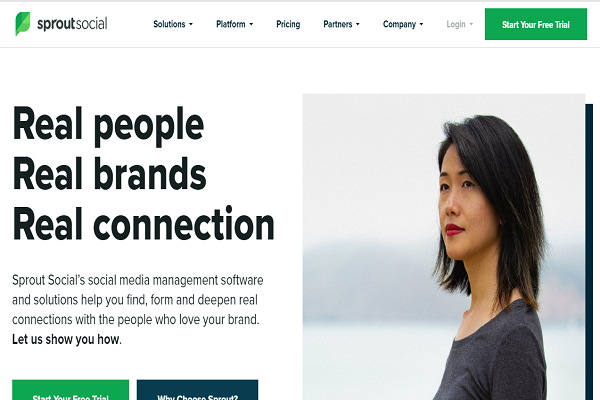Expand the Platform navigation menu
The width and height of the screenshot is (600, 400).
(x=235, y=24)
